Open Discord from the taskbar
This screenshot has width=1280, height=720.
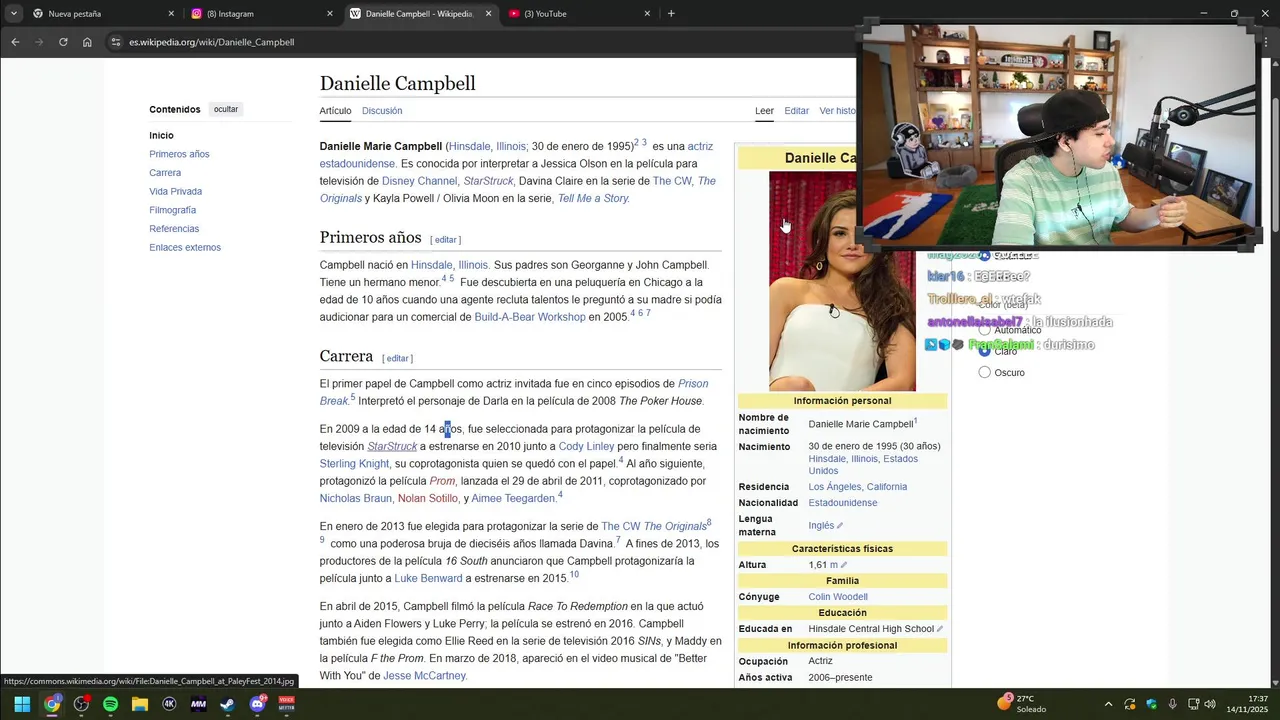(257, 704)
